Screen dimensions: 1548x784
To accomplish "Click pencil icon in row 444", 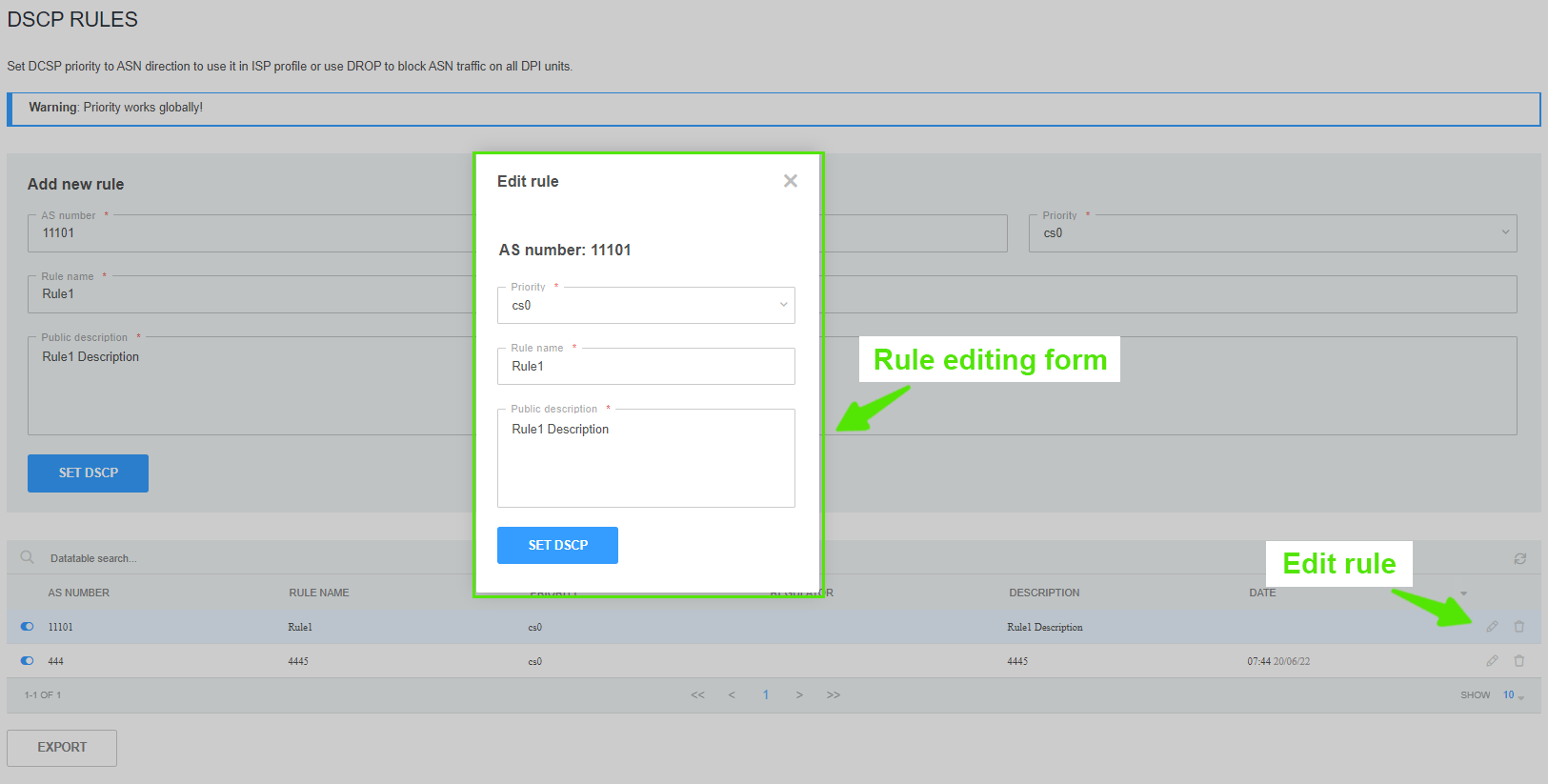I will click(1492, 661).
